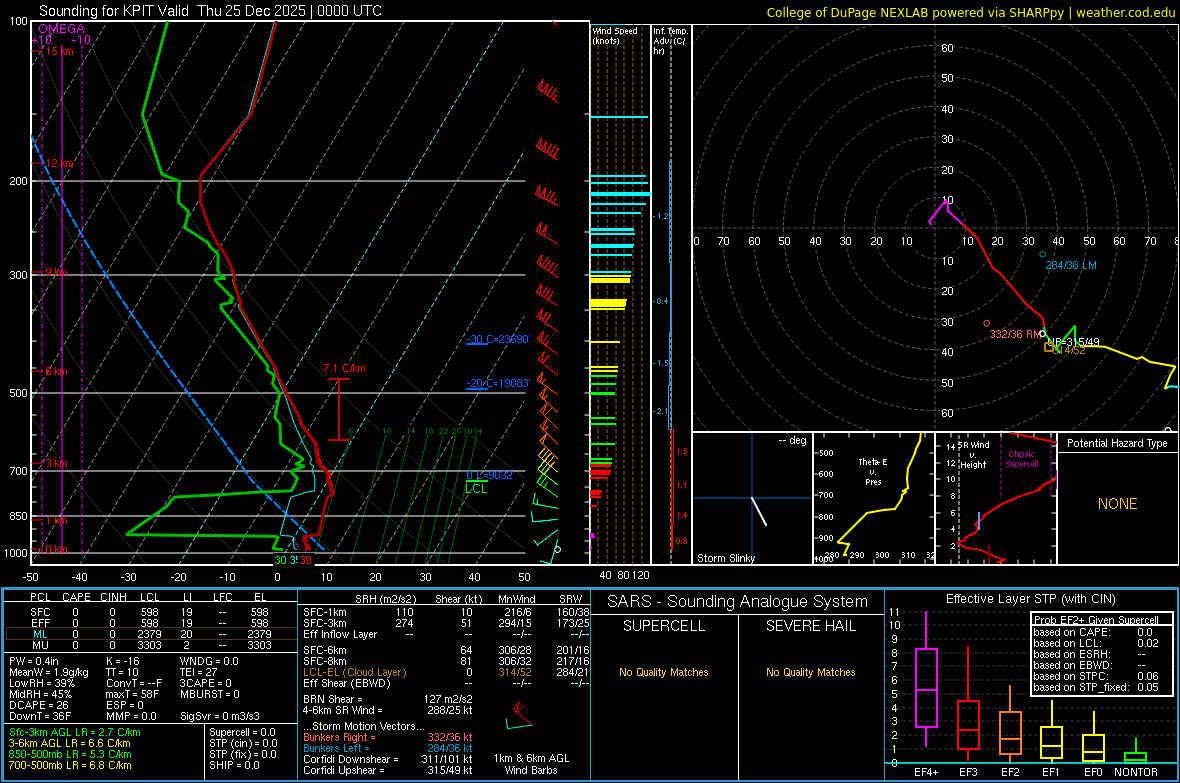This screenshot has height=783, width=1180.
Task: Click the purple 'Classic Supercell' label
Action: pos(1021,459)
